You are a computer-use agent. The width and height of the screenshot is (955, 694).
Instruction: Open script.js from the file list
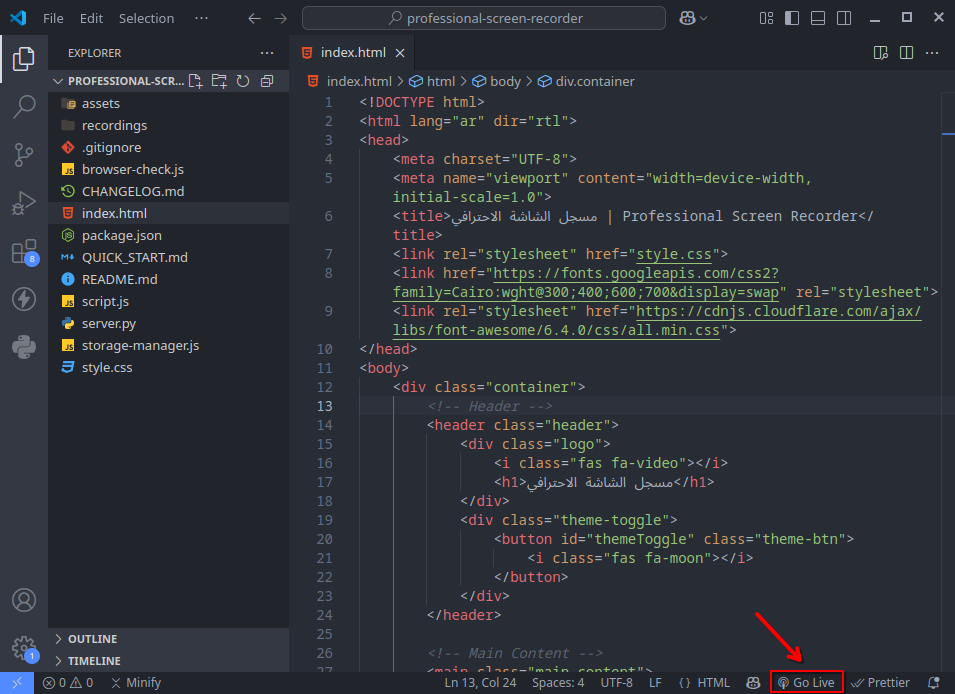click(x=168, y=302)
